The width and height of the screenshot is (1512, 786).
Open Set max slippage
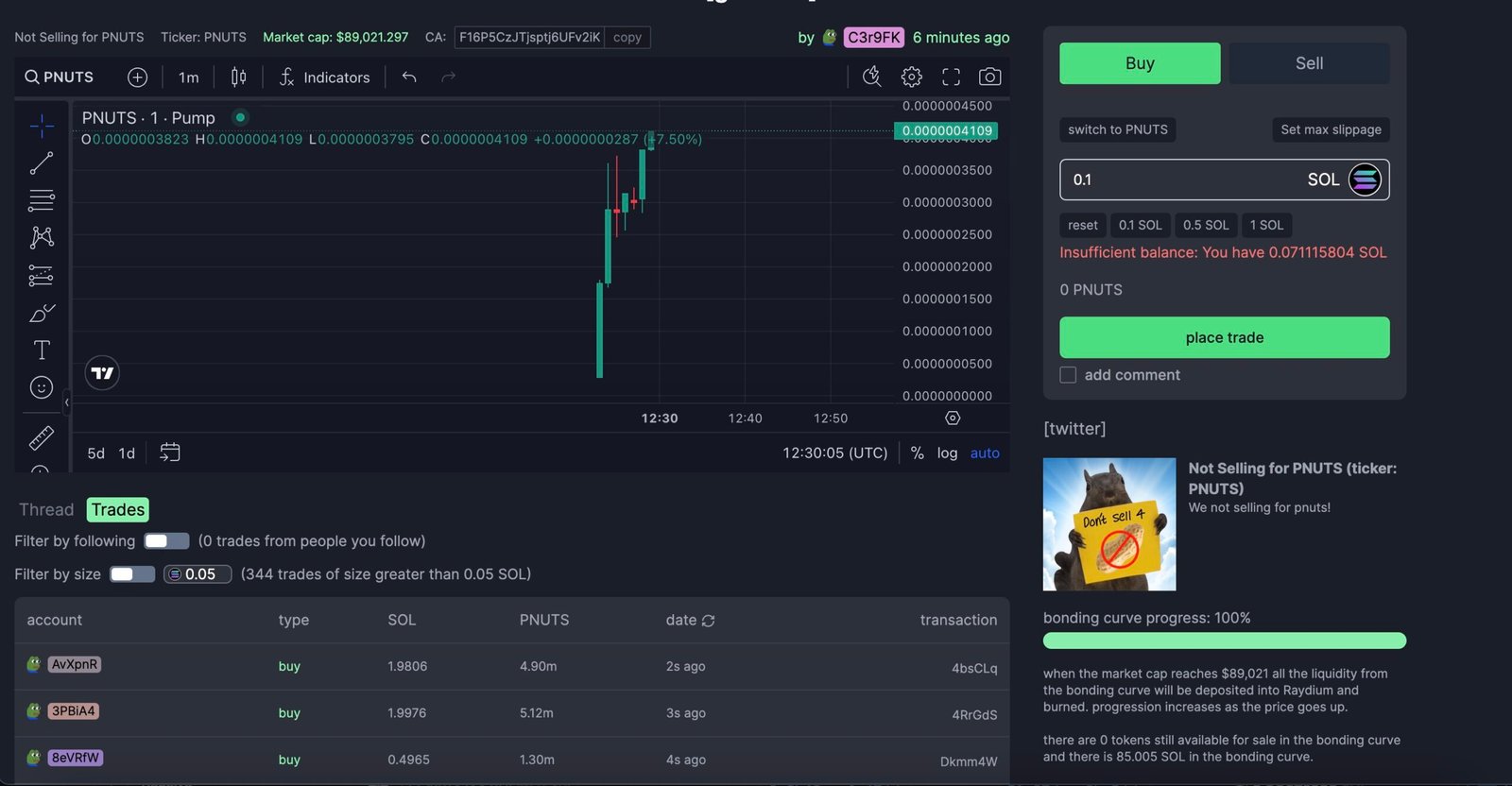tap(1331, 129)
